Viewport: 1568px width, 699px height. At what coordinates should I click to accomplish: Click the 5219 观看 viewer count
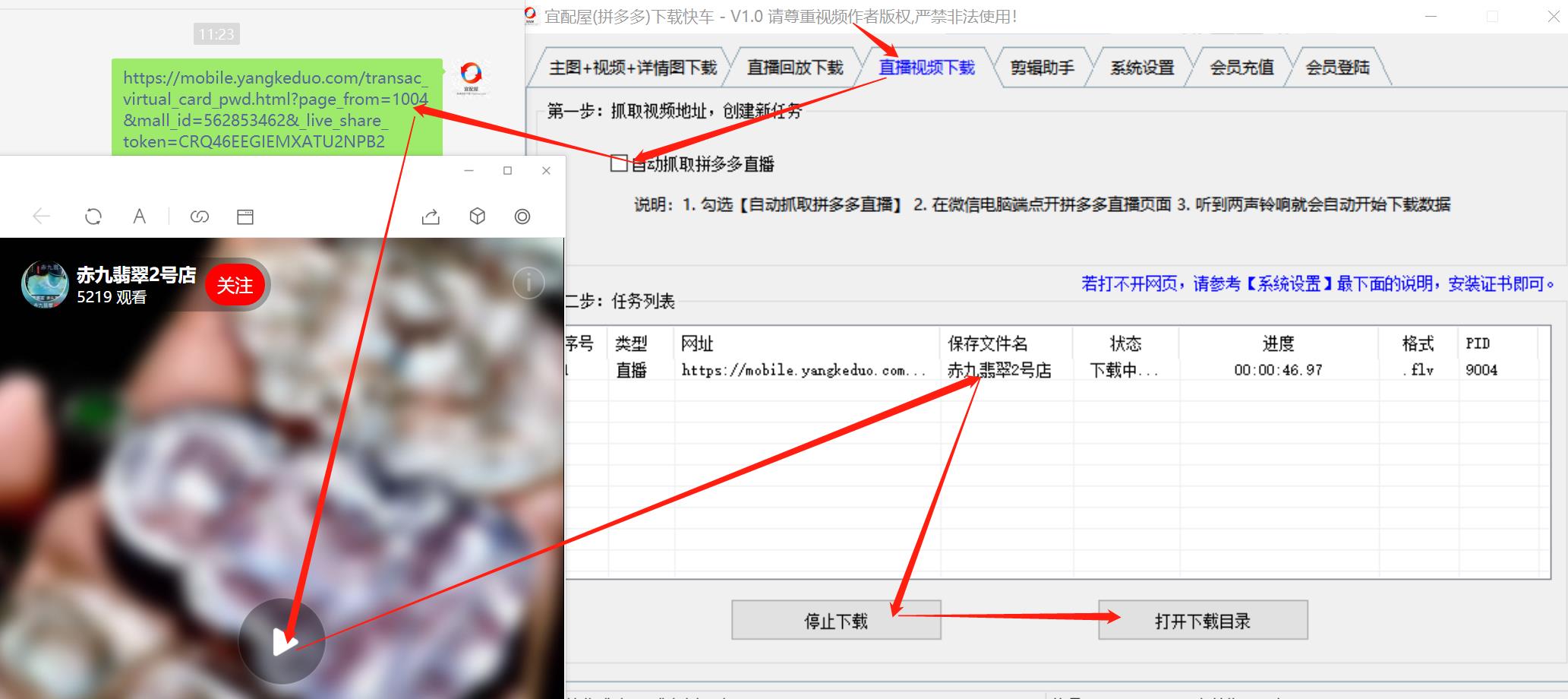click(112, 297)
